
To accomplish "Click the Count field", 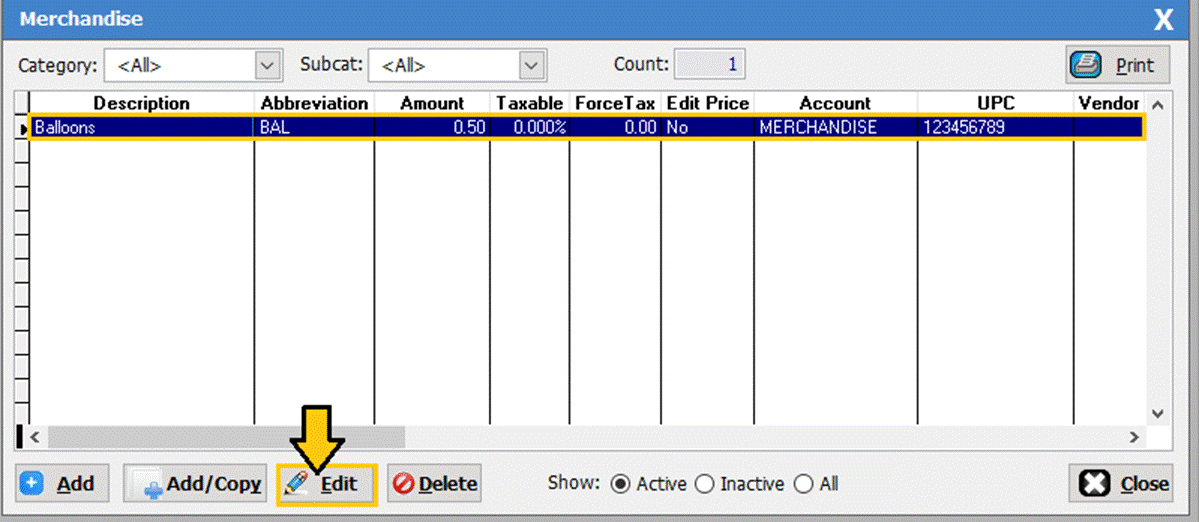I will click(x=709, y=65).
